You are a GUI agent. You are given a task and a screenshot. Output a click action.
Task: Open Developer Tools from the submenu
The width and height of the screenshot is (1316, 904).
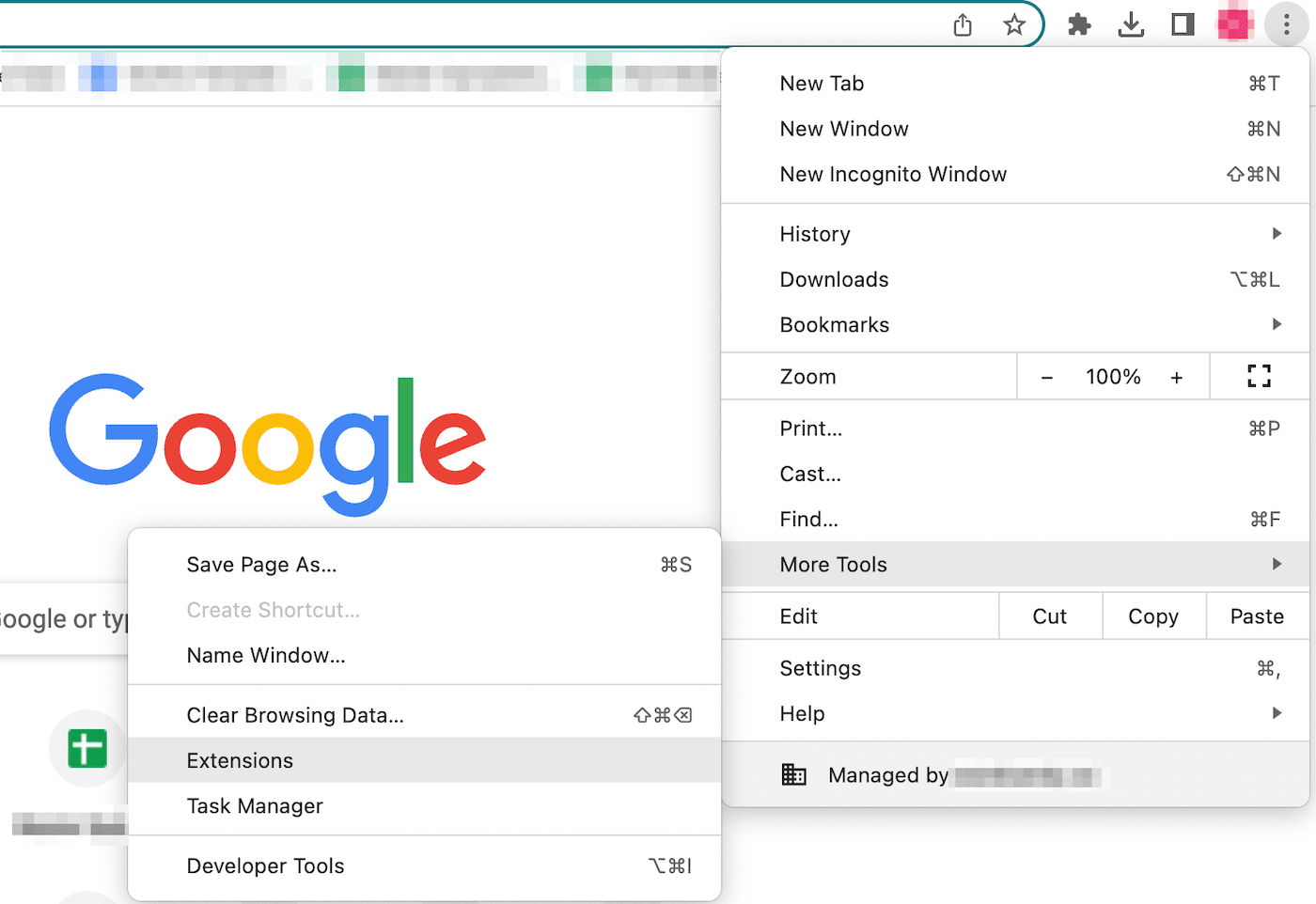265,865
